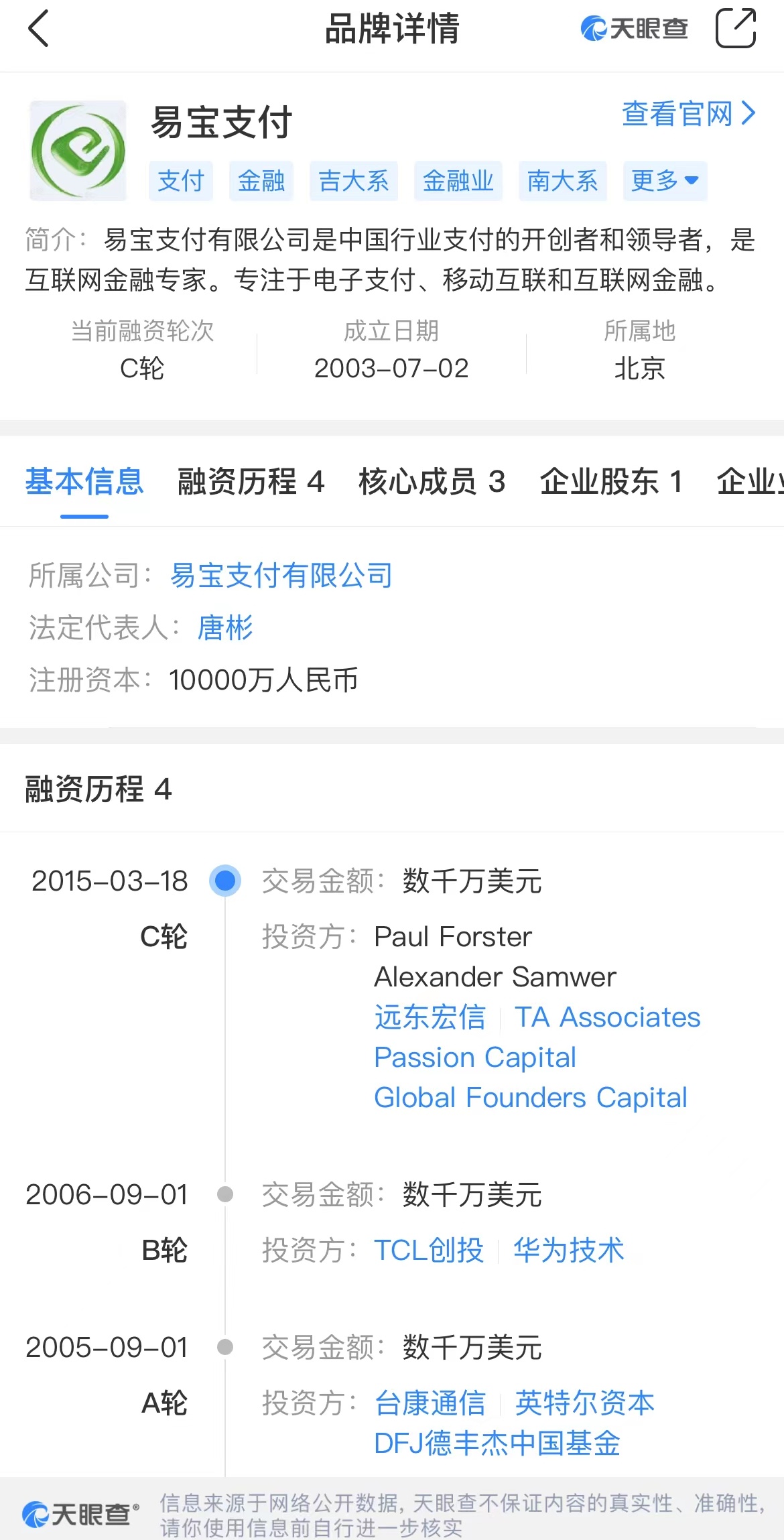This screenshot has height=1540, width=784.
Task: Tap the 易宝支付 brand logo thumbnail
Action: 78,151
